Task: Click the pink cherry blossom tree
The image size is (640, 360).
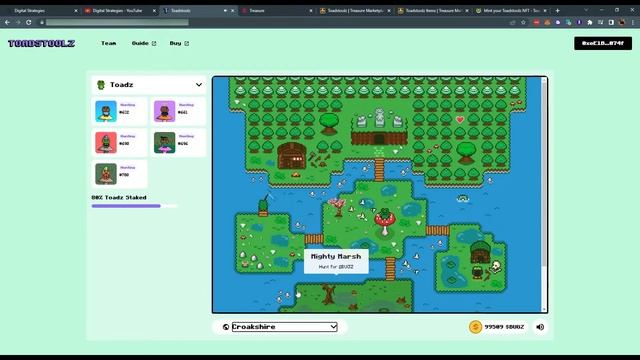Action: 337,206
